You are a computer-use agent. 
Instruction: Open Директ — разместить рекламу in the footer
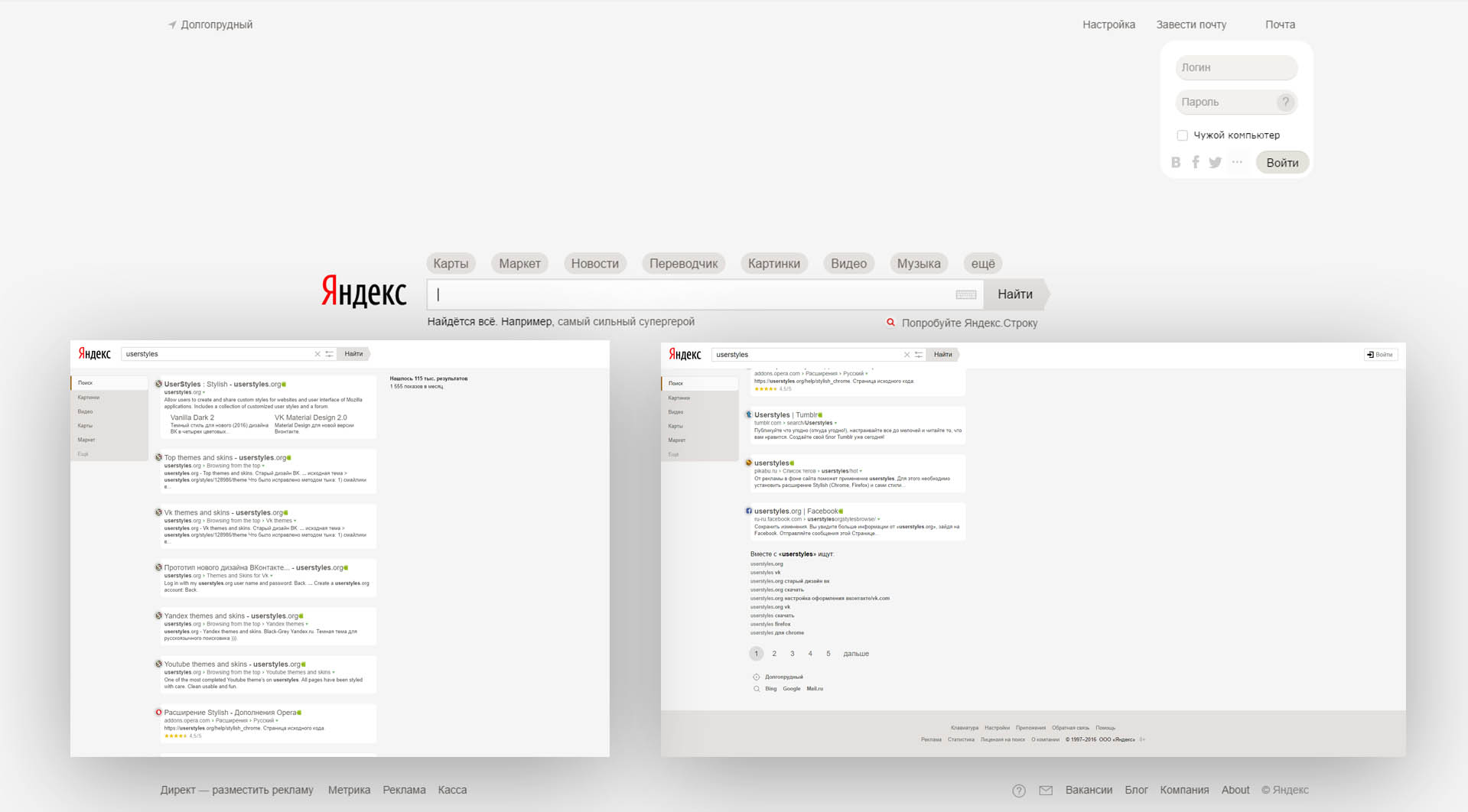[237, 790]
